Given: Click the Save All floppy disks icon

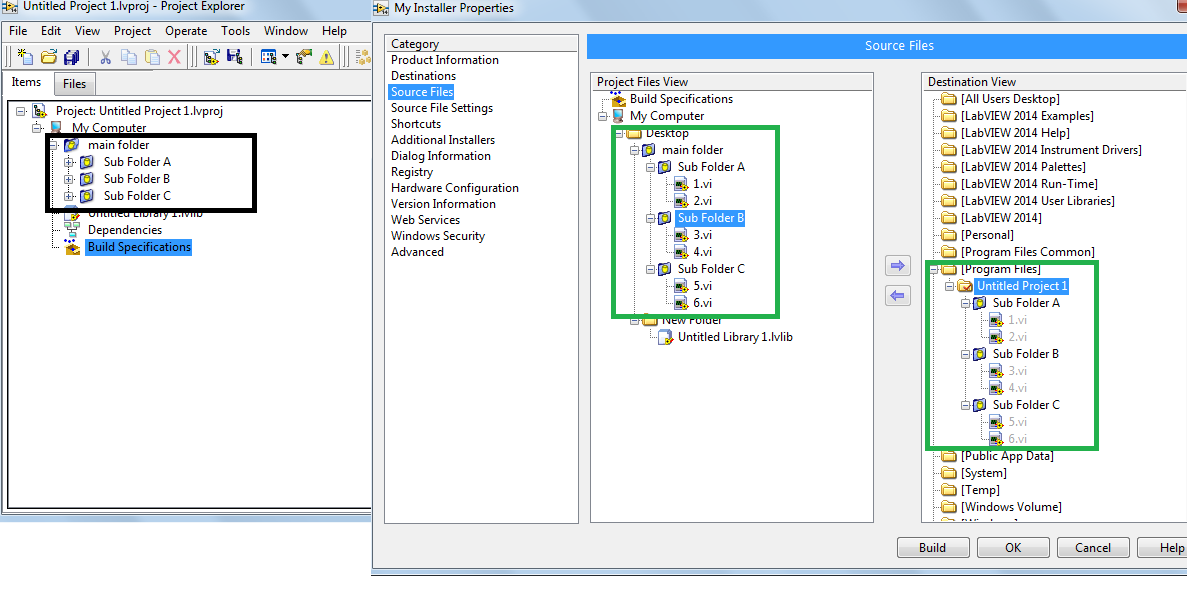Looking at the screenshot, I should (x=72, y=57).
